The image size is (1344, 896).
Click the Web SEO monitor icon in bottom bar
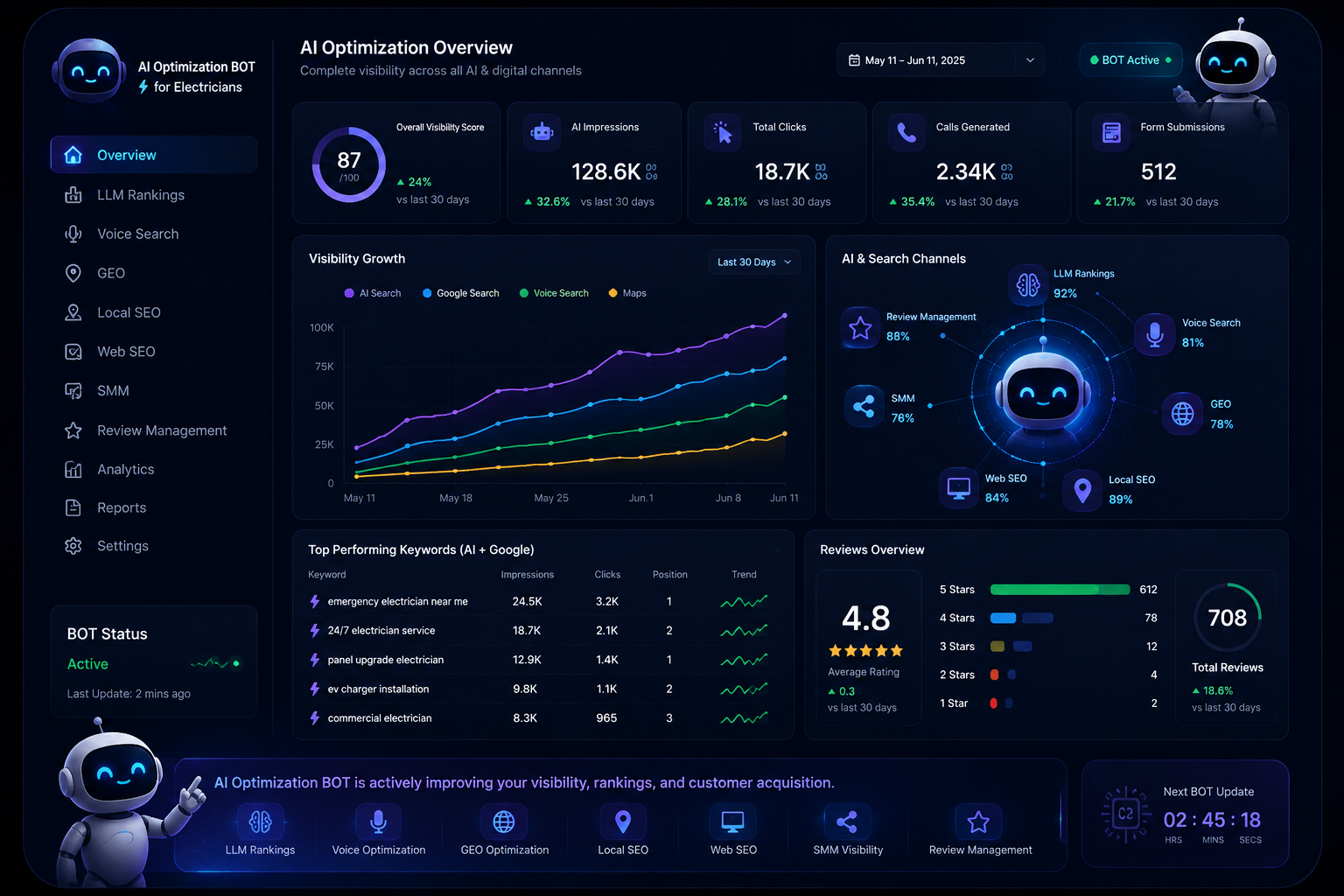tap(732, 822)
